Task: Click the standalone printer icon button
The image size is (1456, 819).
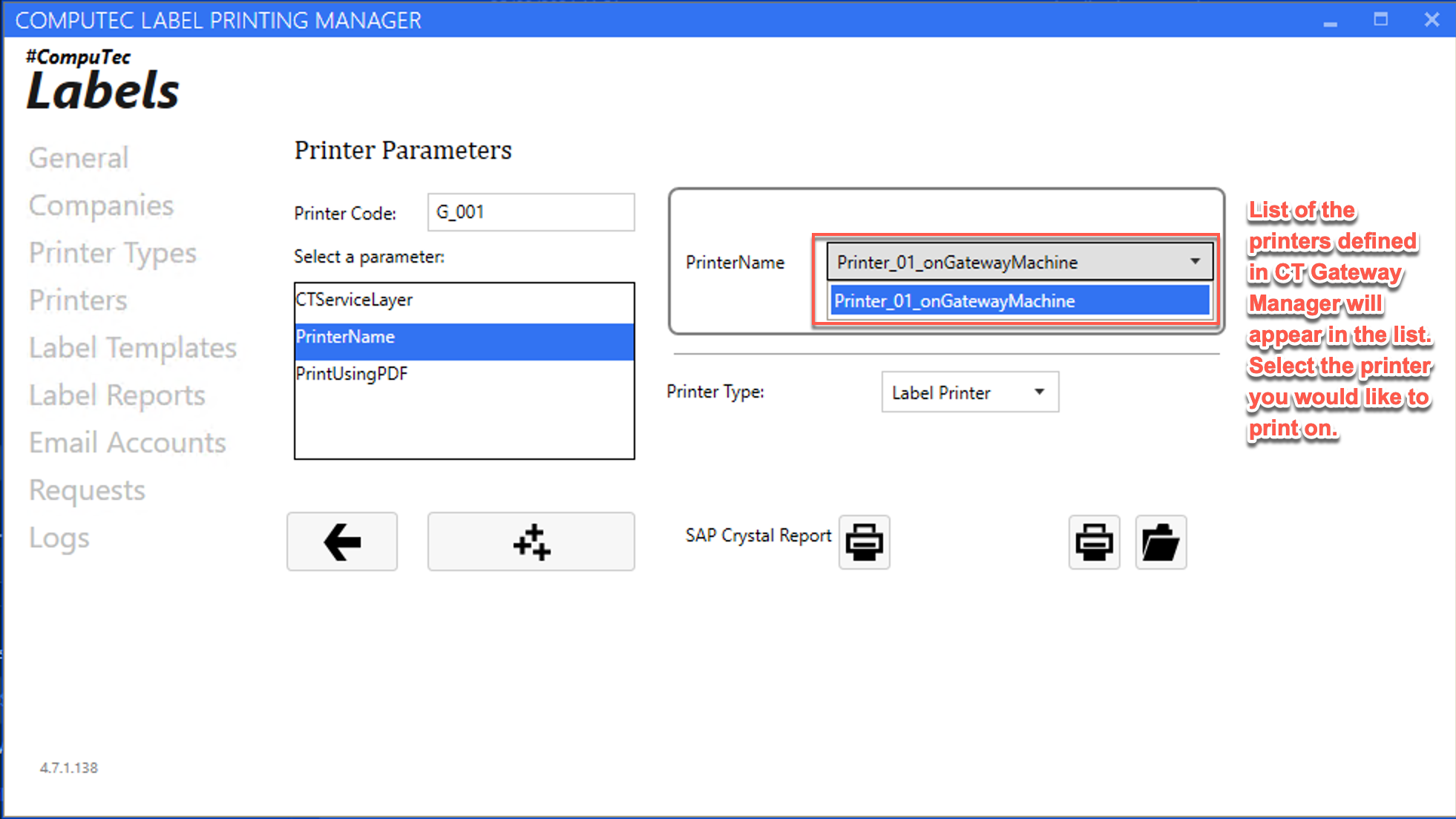Action: tap(1094, 542)
